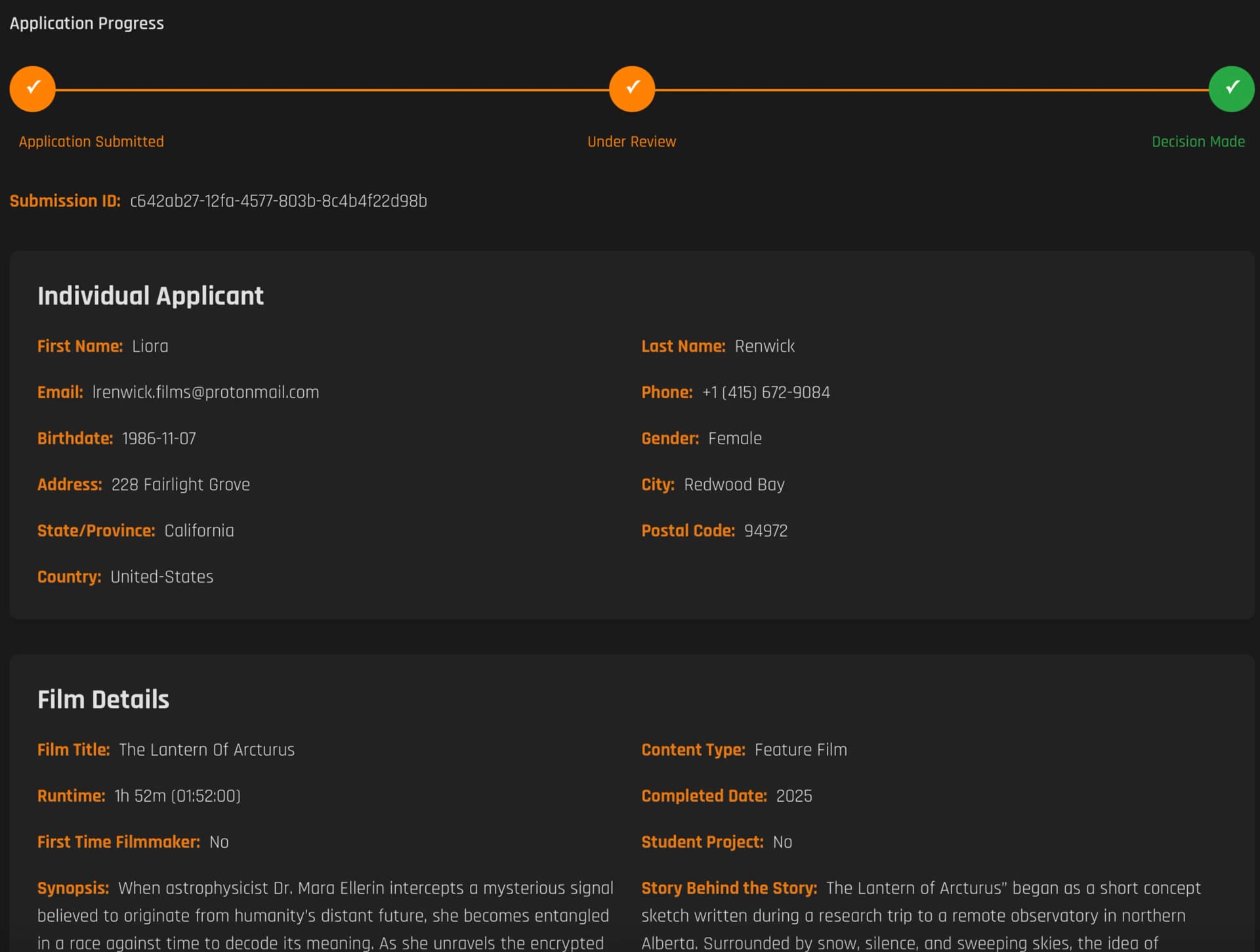Select the Submission ID value to copy it
The image size is (1260, 952).
point(278,201)
